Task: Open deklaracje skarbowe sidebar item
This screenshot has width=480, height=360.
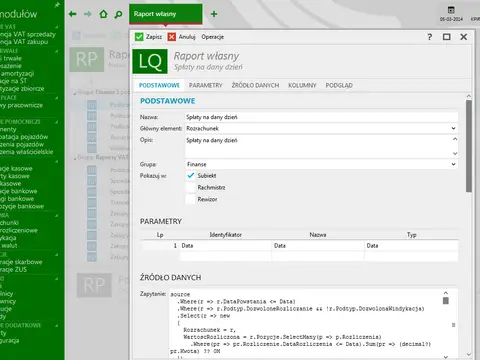Action: pyautogui.click(x=21, y=262)
